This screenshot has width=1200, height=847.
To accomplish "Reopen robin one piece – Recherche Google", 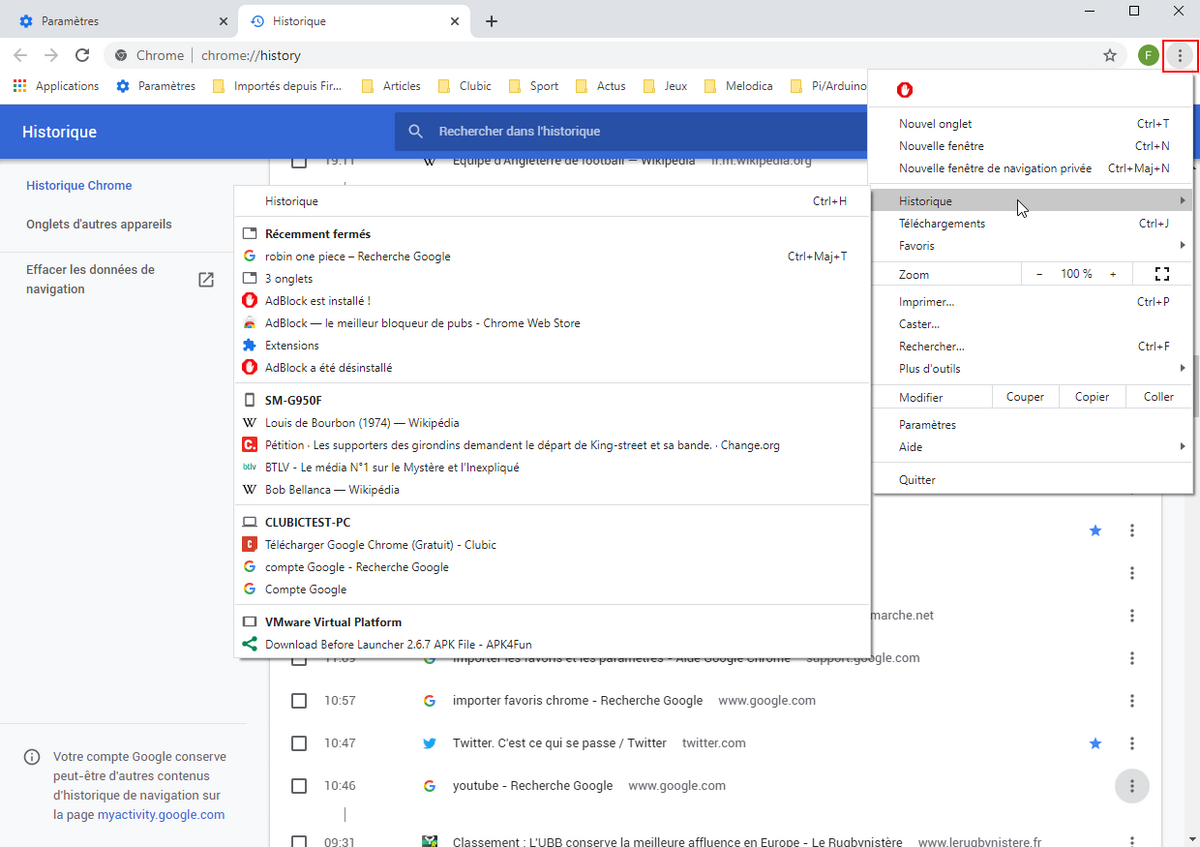I will 552,256.
